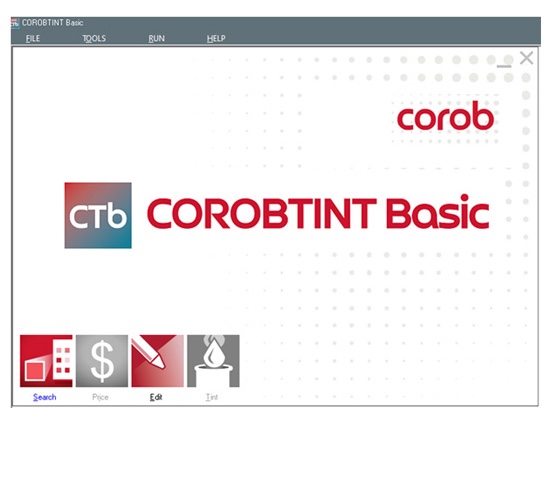Click the Edit text label
The image size is (552, 485).
click(x=156, y=397)
